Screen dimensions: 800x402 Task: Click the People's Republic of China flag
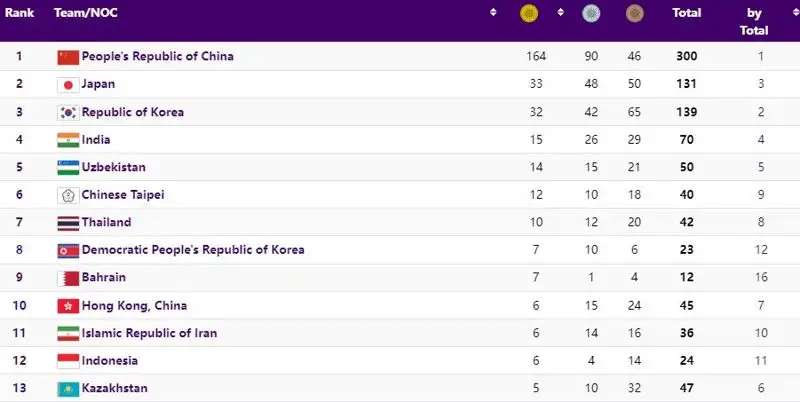click(68, 57)
